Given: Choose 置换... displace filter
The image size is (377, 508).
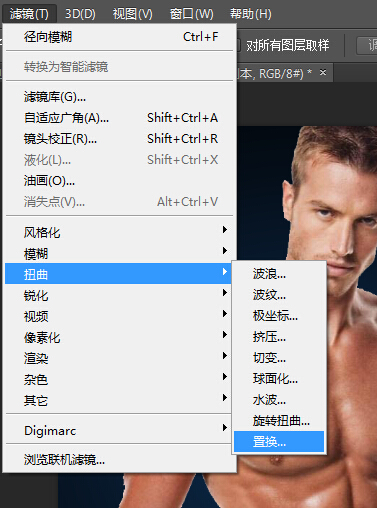Looking at the screenshot, I should point(279,442).
